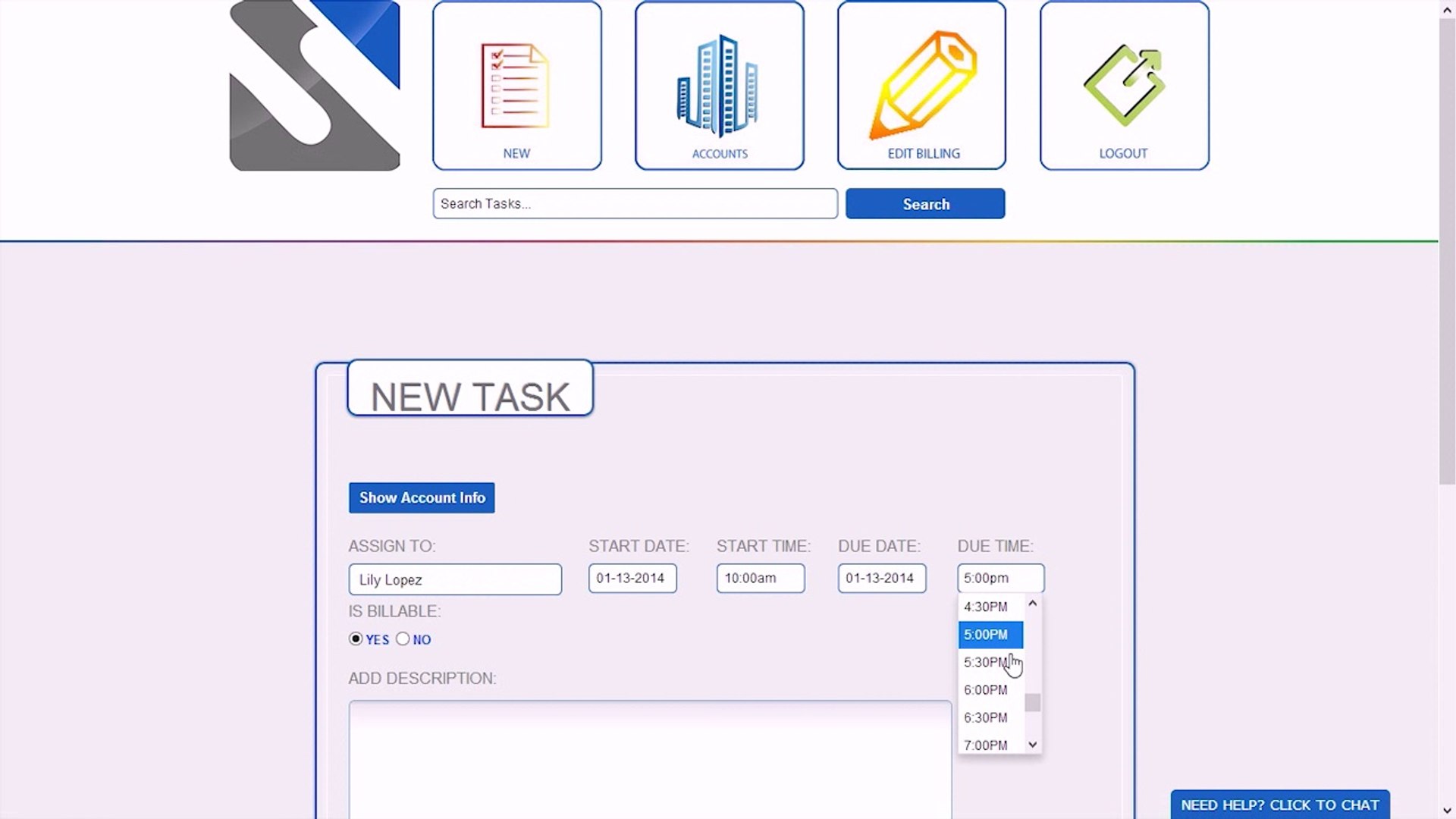The height and width of the screenshot is (819, 1456).
Task: Click the ACCOUNTS menu label
Action: coord(719,152)
